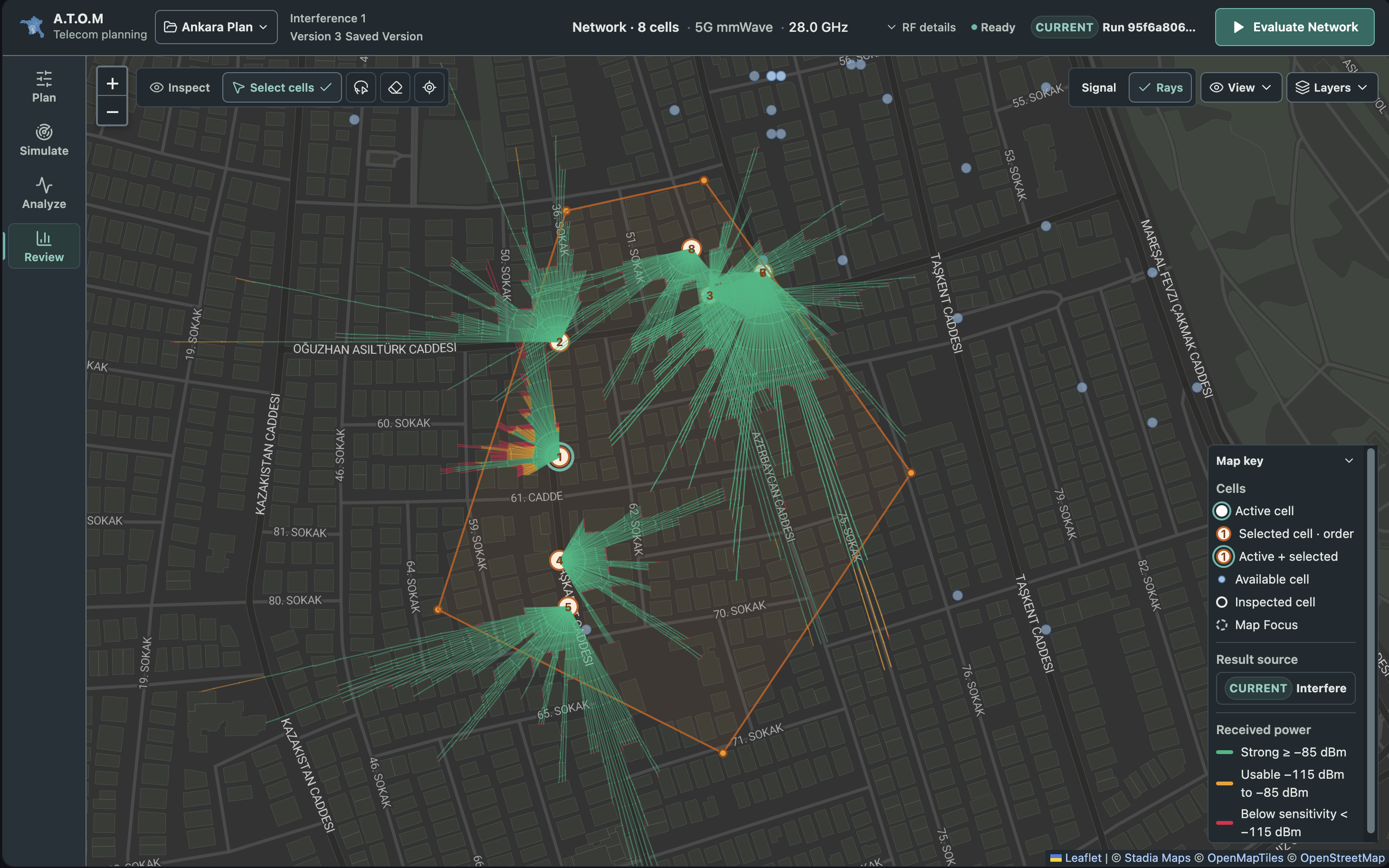This screenshot has width=1389, height=868.
Task: Open the Simulate sidebar section
Action: 44,140
